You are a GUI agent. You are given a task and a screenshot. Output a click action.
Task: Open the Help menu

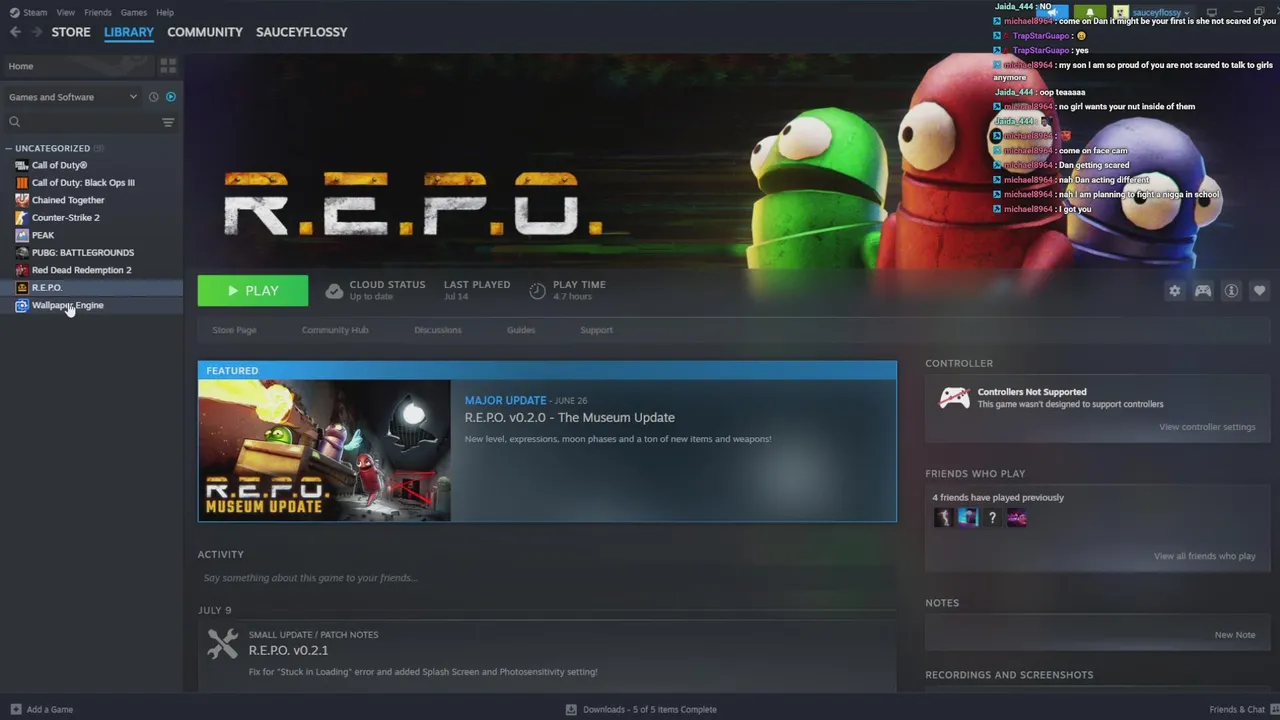pos(165,12)
